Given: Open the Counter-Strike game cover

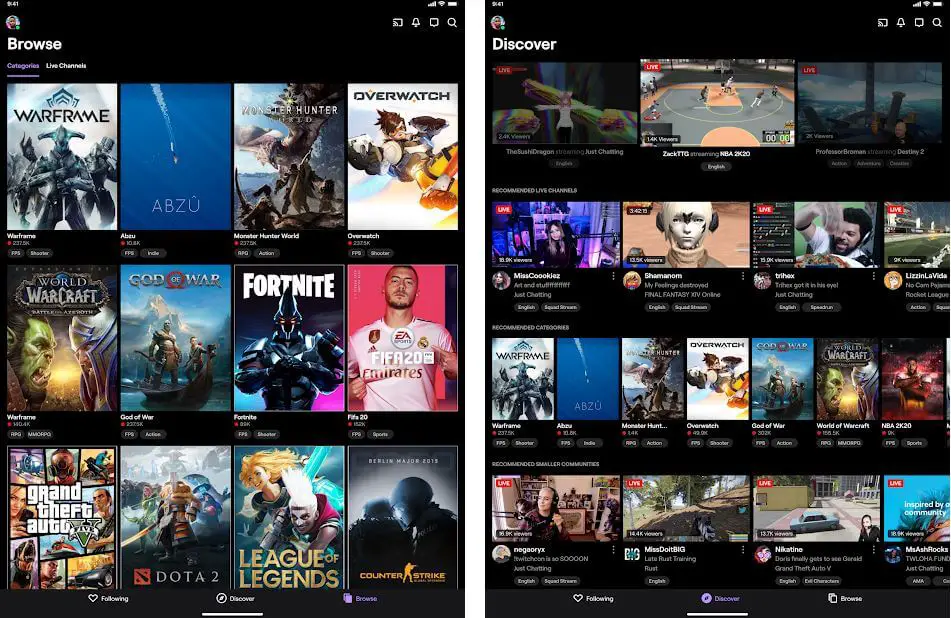Looking at the screenshot, I should (403, 517).
